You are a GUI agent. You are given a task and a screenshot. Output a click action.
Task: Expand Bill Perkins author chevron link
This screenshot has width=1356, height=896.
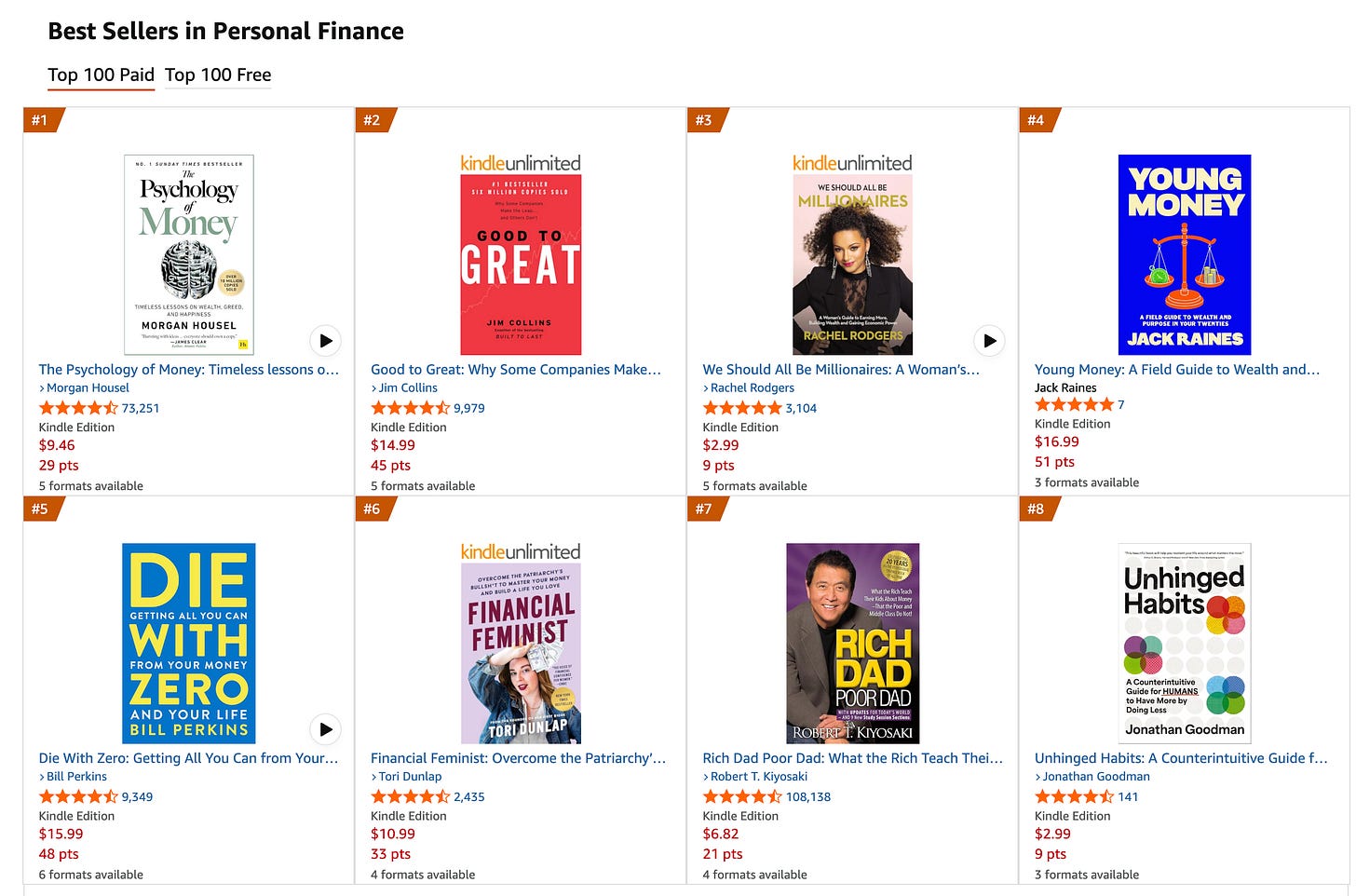(x=42, y=777)
